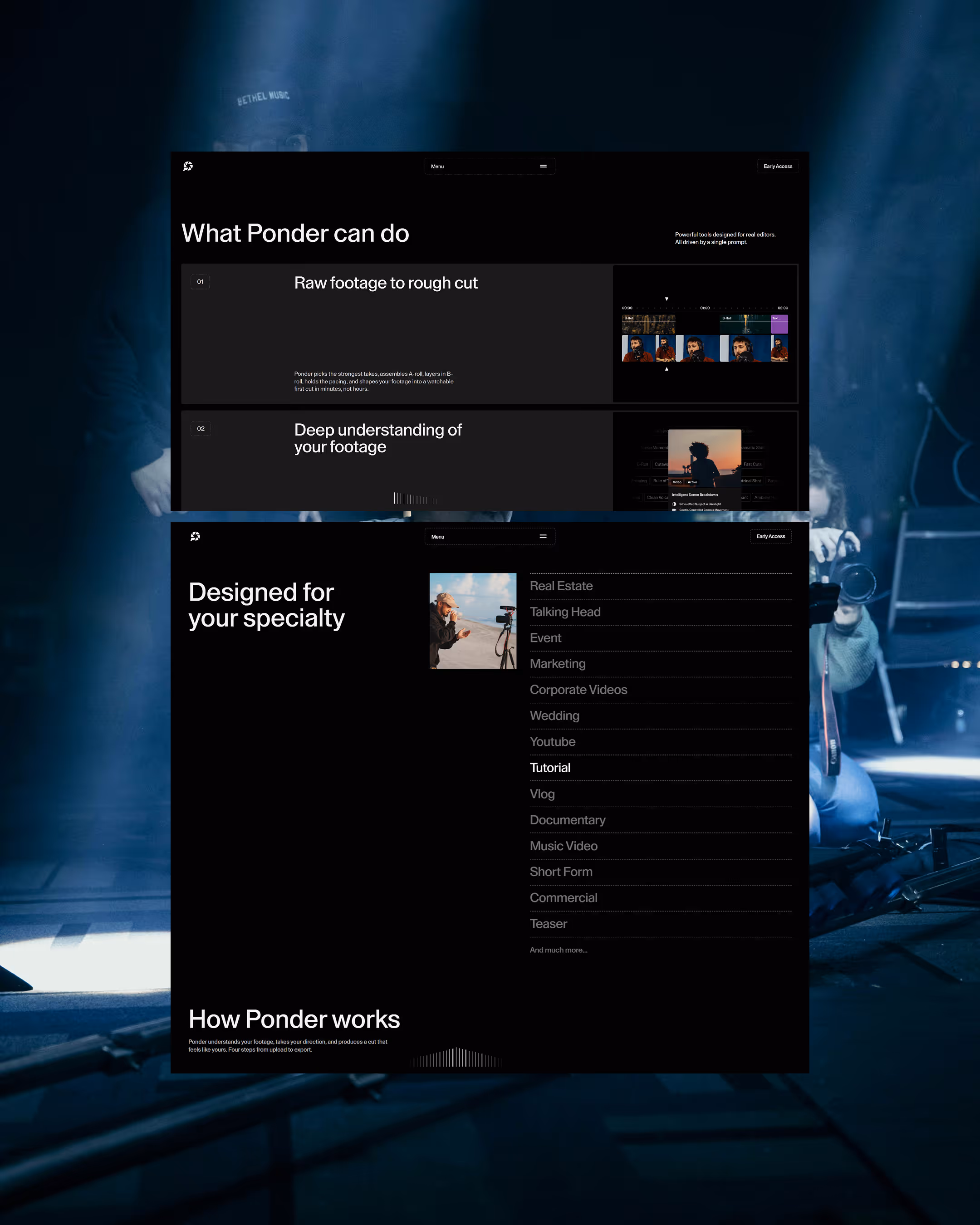The image size is (980, 1225).
Task: Select the purple Text... clip in the timeline
Action: (779, 324)
